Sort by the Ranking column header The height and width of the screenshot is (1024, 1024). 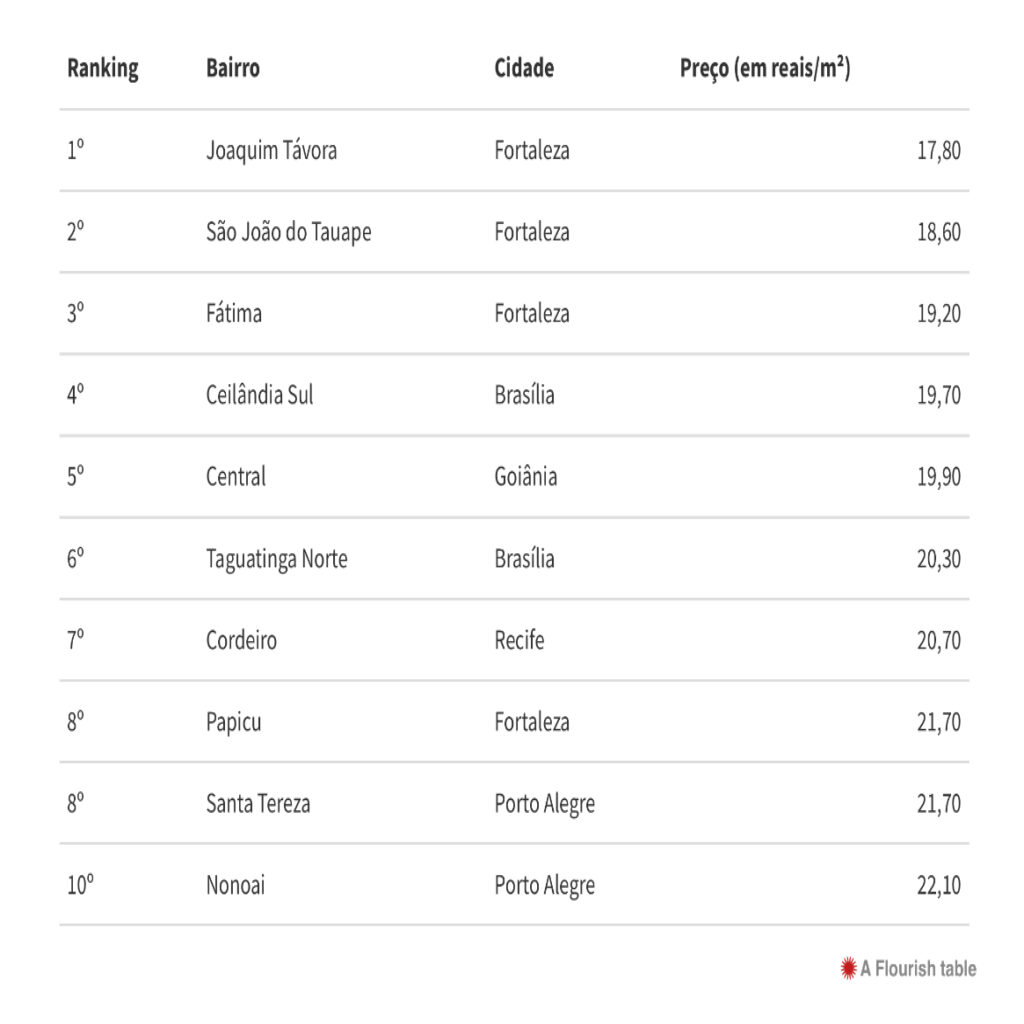(102, 69)
